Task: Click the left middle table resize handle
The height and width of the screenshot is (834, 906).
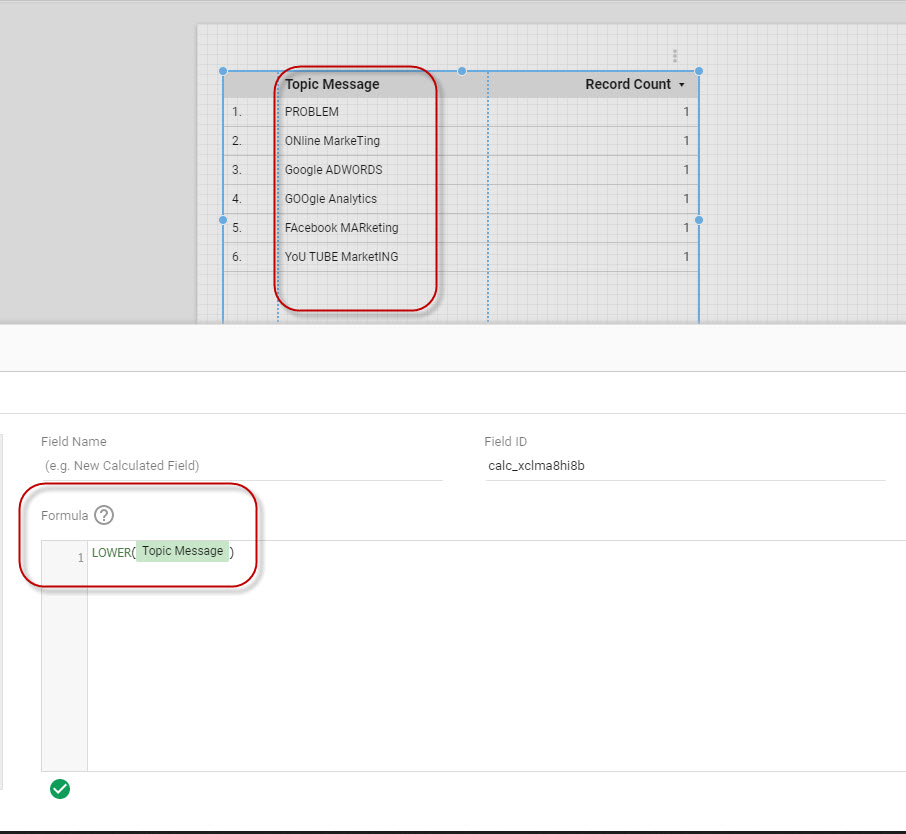Action: coord(223,220)
